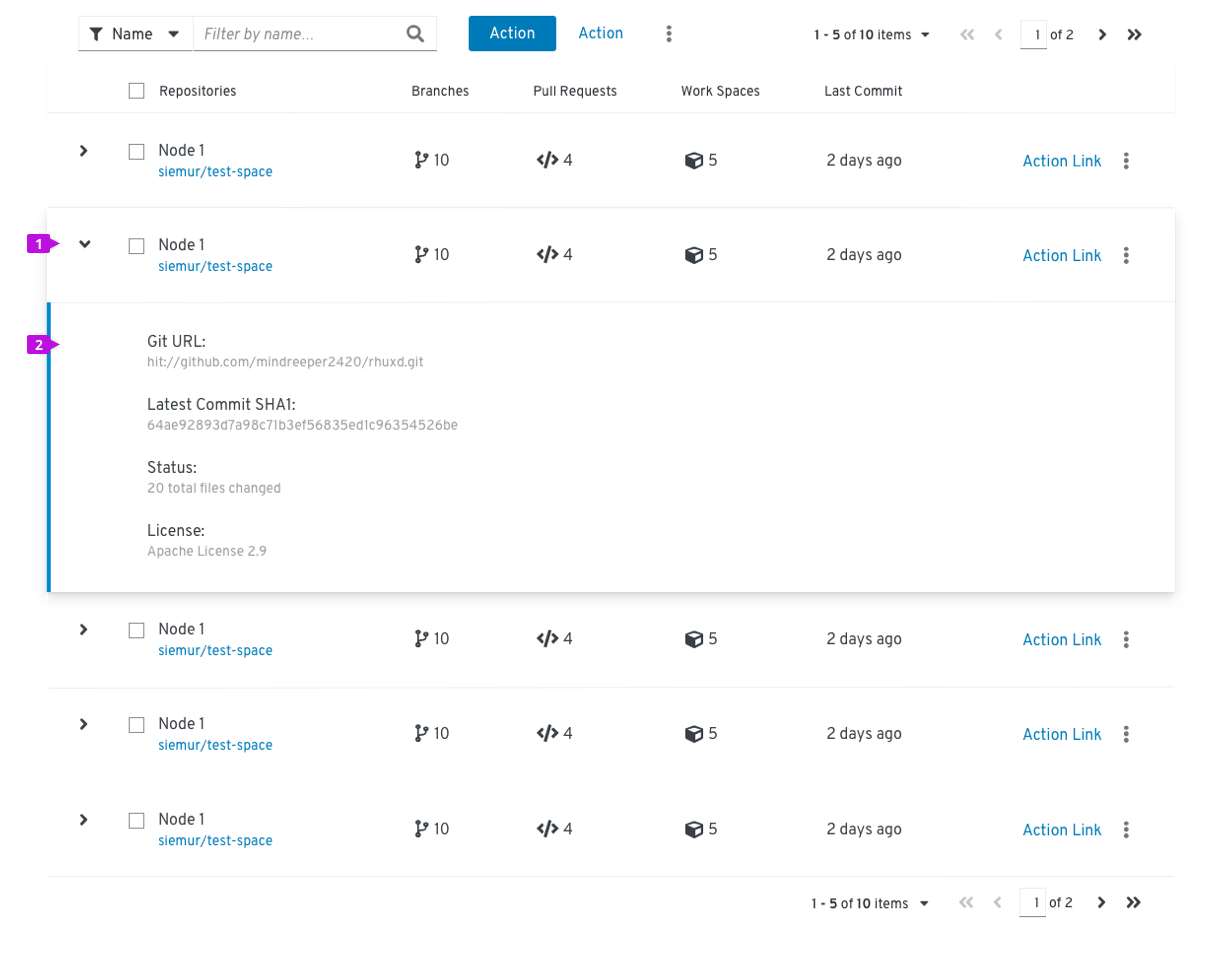The width and height of the screenshot is (1209, 954).
Task: Click the work spaces cube icon in the third row
Action: pos(694,639)
